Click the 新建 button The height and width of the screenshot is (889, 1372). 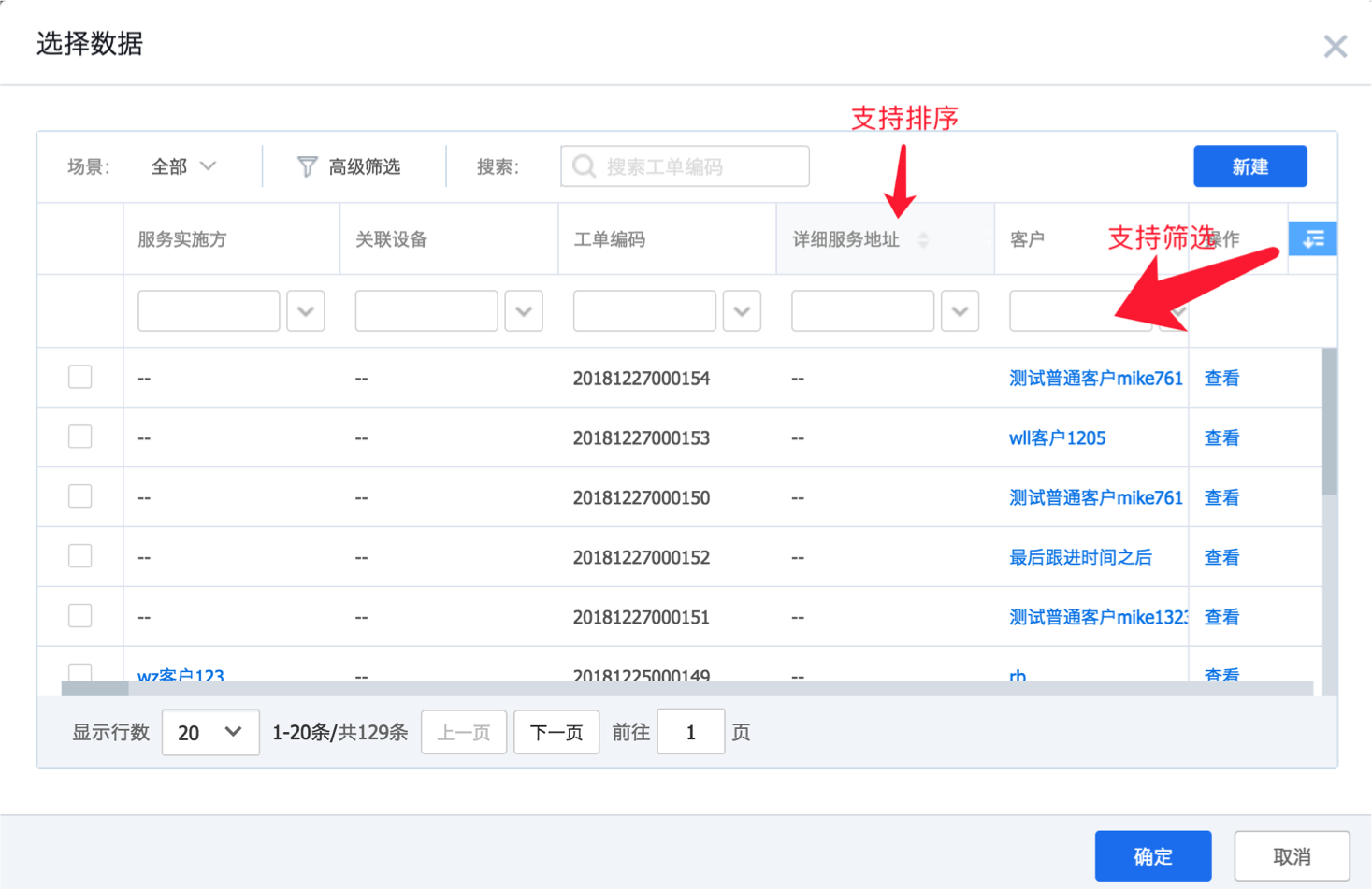(1250, 166)
